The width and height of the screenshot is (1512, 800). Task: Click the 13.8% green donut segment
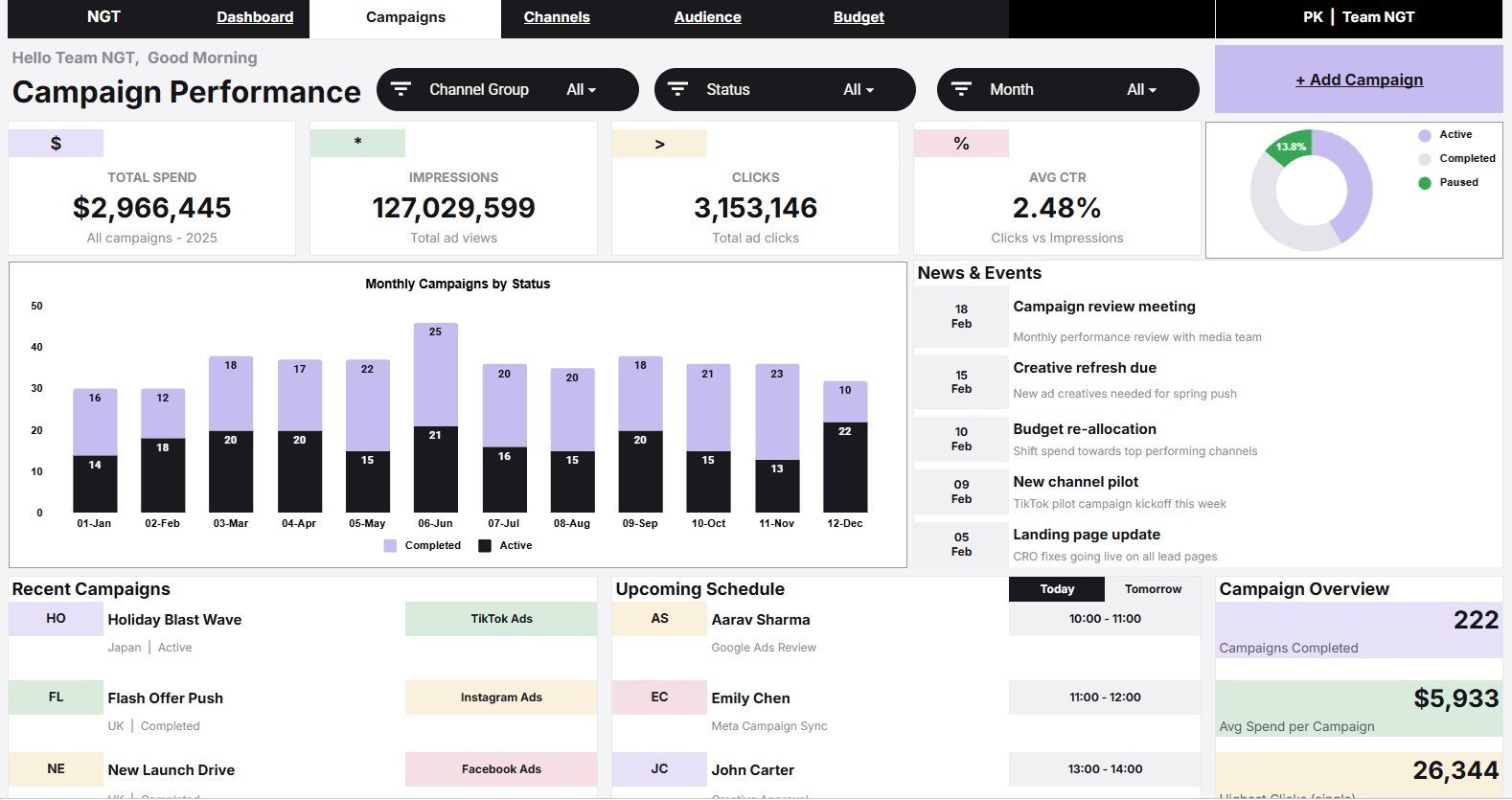[1292, 147]
